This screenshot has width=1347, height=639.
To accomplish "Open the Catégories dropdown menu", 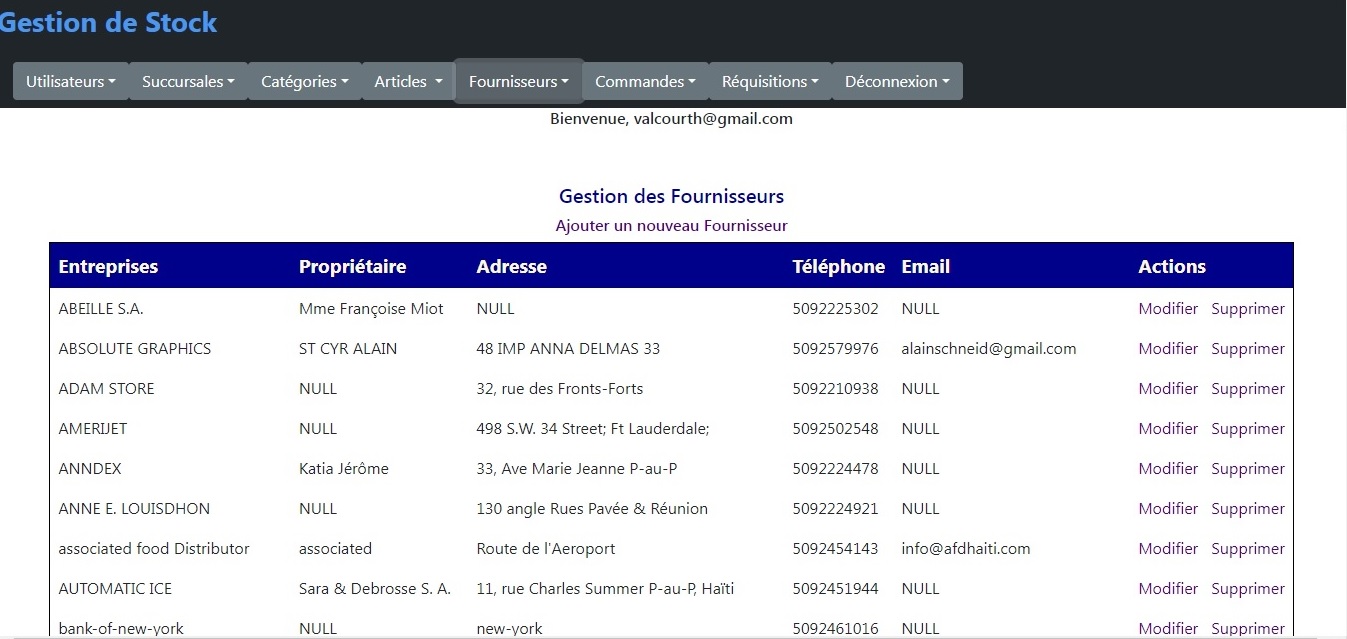I will pos(305,82).
